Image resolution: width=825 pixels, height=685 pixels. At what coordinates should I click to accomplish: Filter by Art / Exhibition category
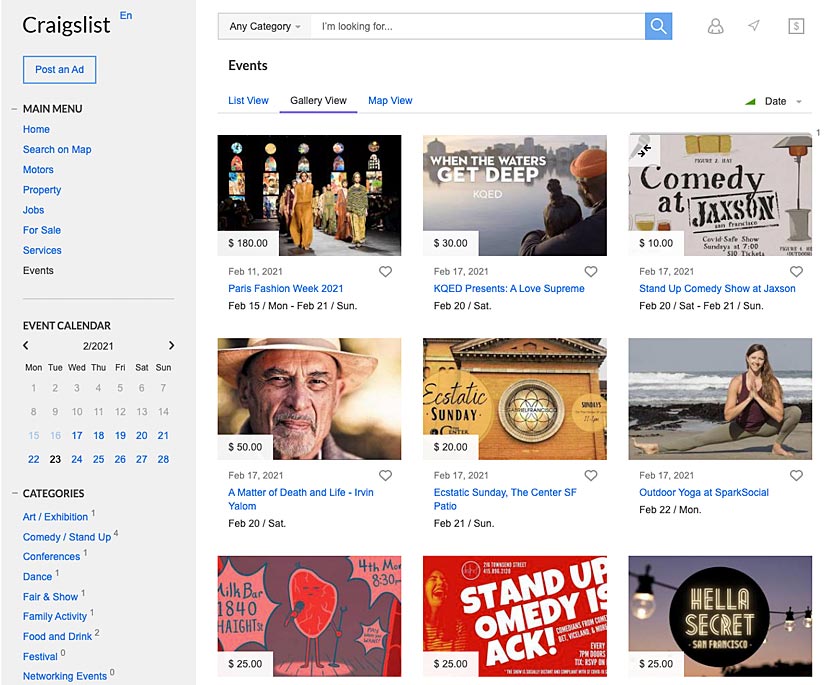[x=55, y=517]
